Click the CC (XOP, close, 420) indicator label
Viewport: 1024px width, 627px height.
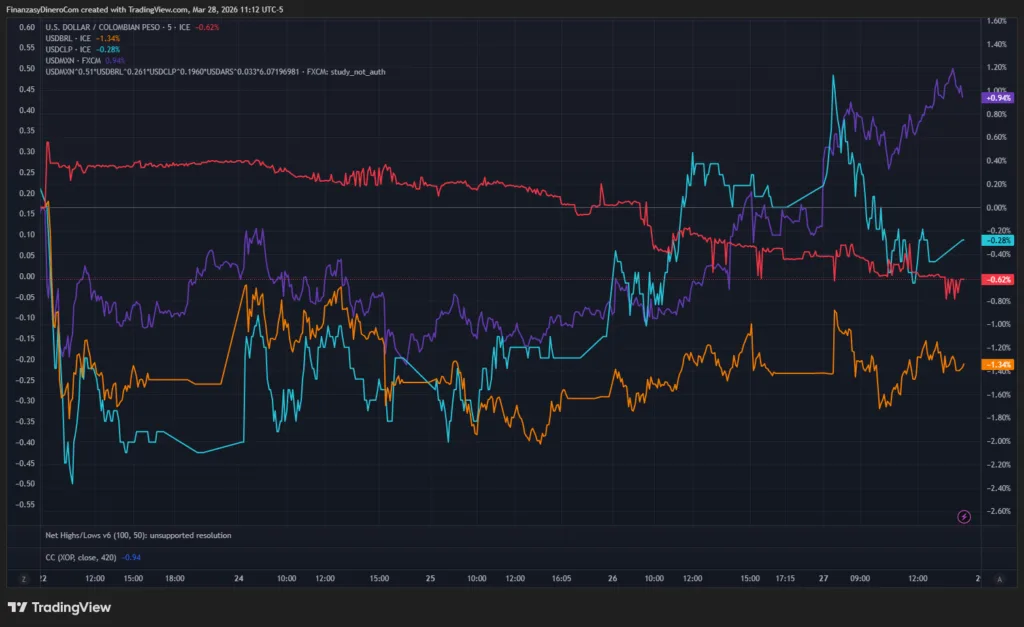(x=82, y=556)
